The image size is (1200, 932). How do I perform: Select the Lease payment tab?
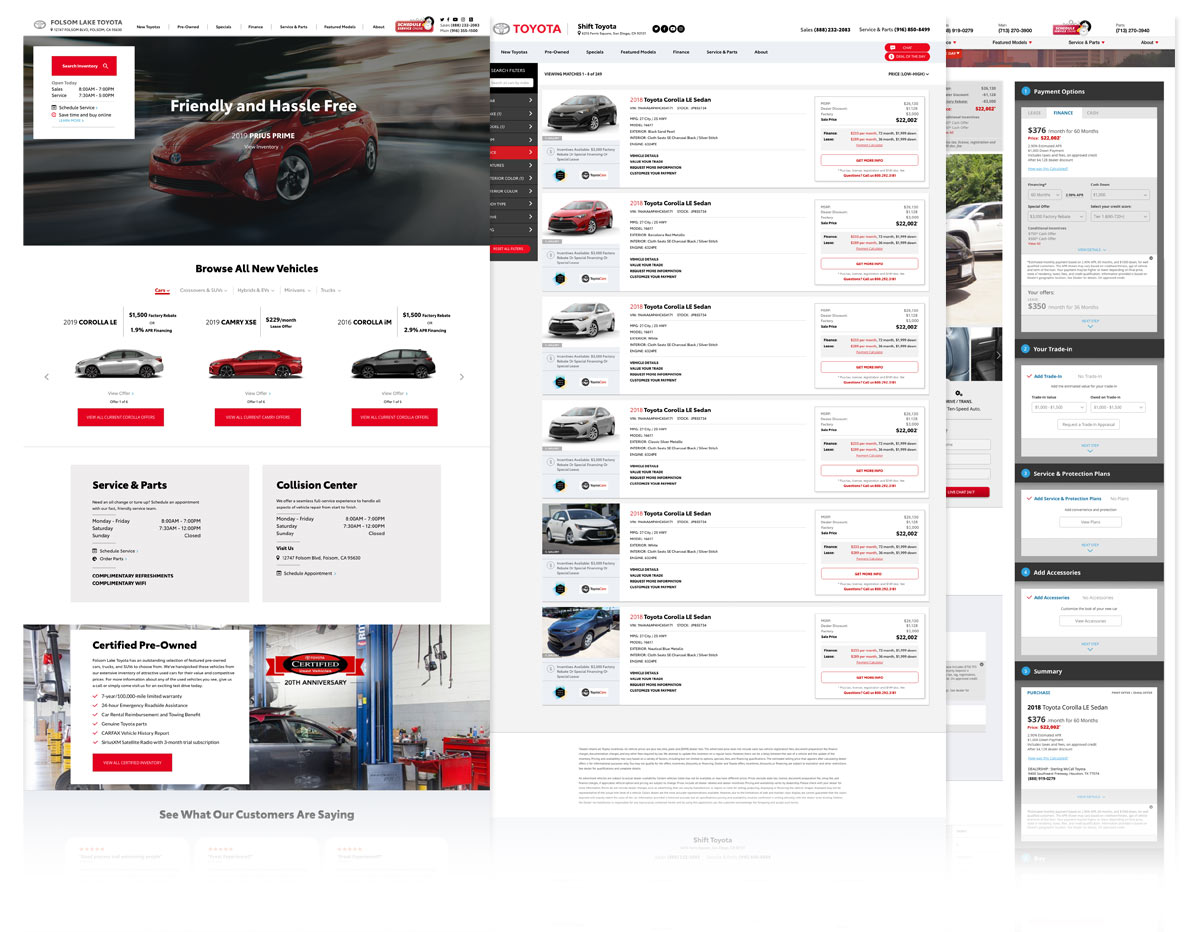click(1034, 113)
